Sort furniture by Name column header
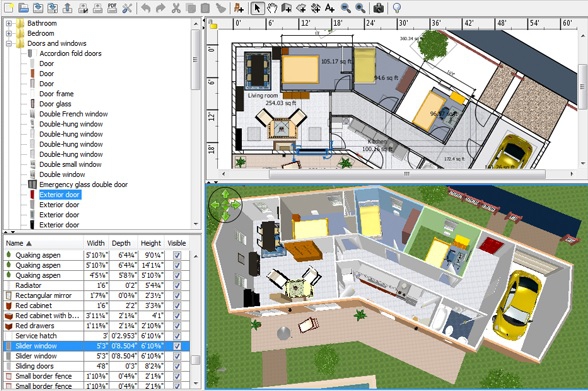The image size is (588, 391). click(44, 243)
